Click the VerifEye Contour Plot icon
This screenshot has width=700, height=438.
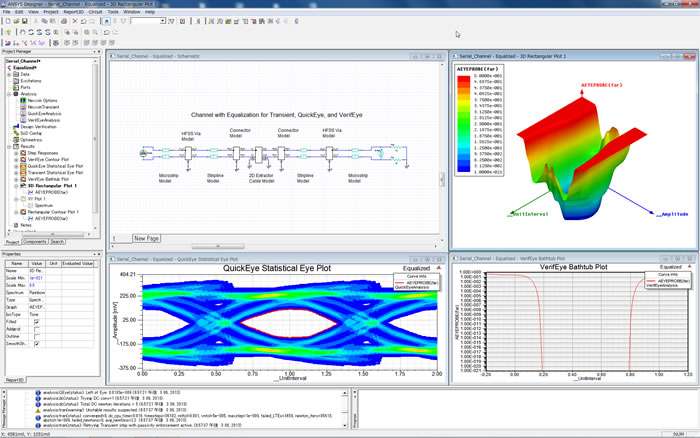[x=23, y=159]
